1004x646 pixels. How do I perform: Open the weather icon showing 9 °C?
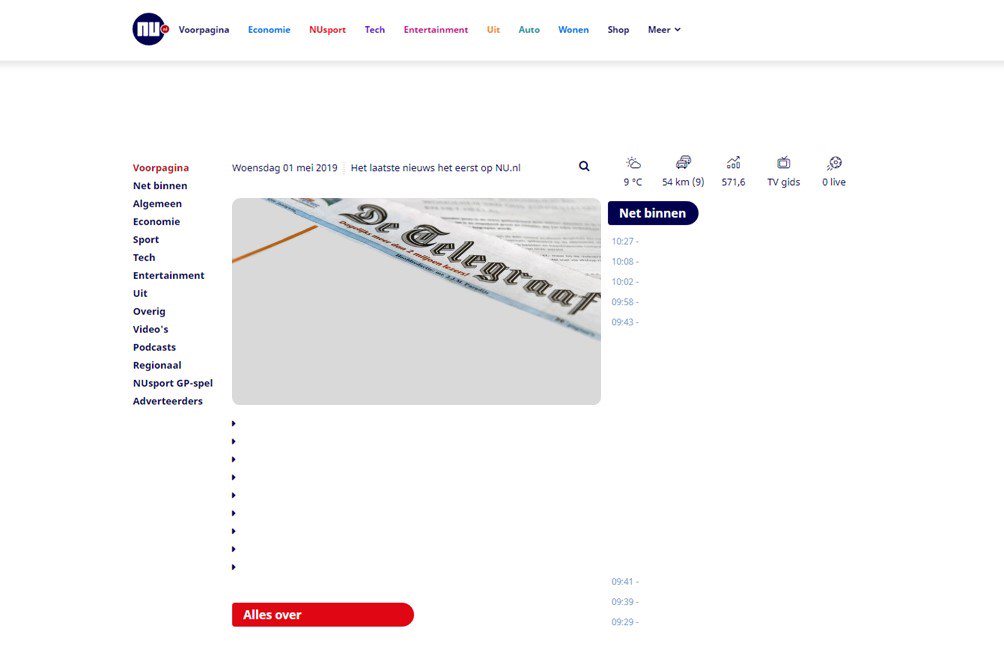(633, 163)
